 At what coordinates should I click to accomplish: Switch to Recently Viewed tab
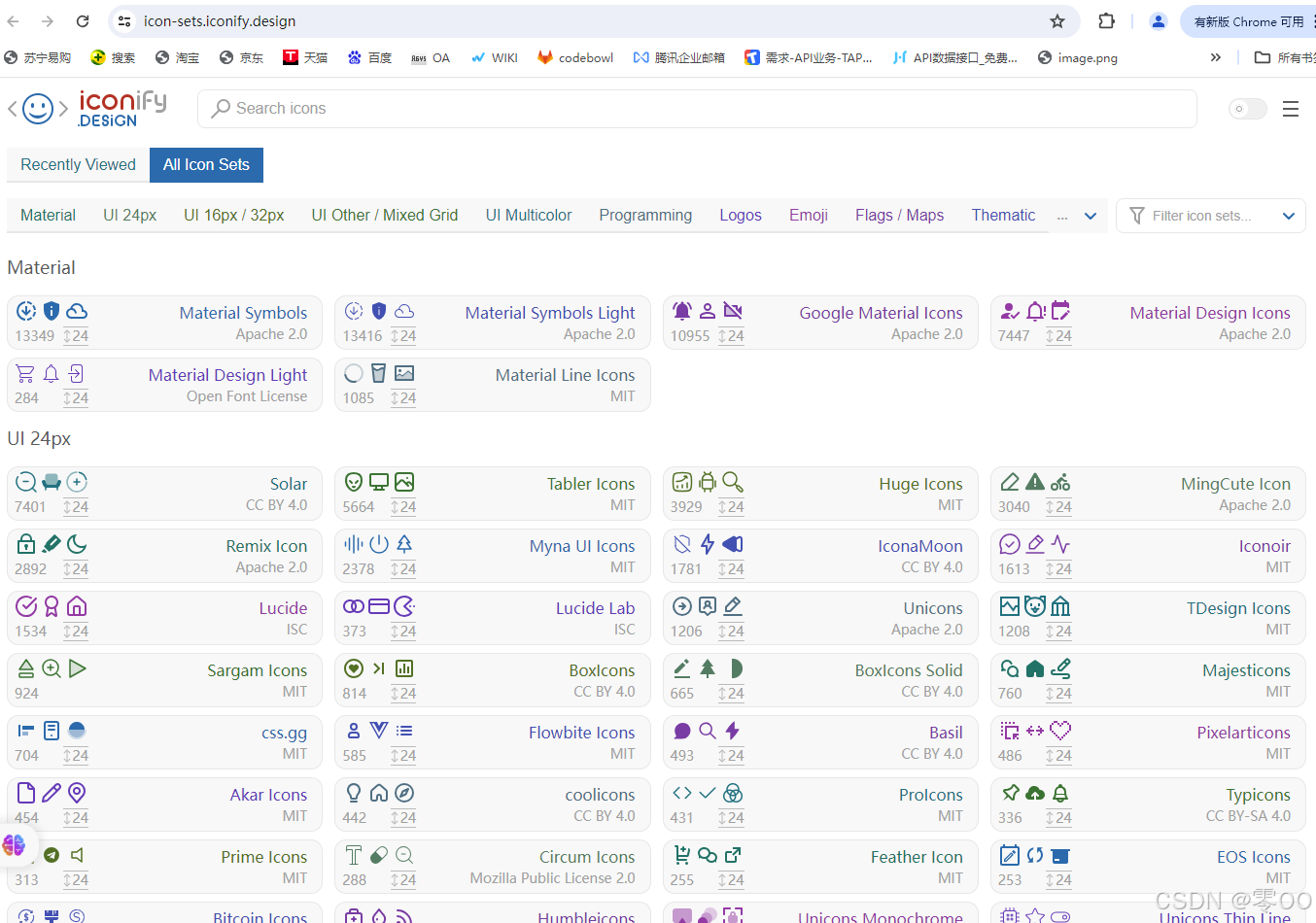78,165
